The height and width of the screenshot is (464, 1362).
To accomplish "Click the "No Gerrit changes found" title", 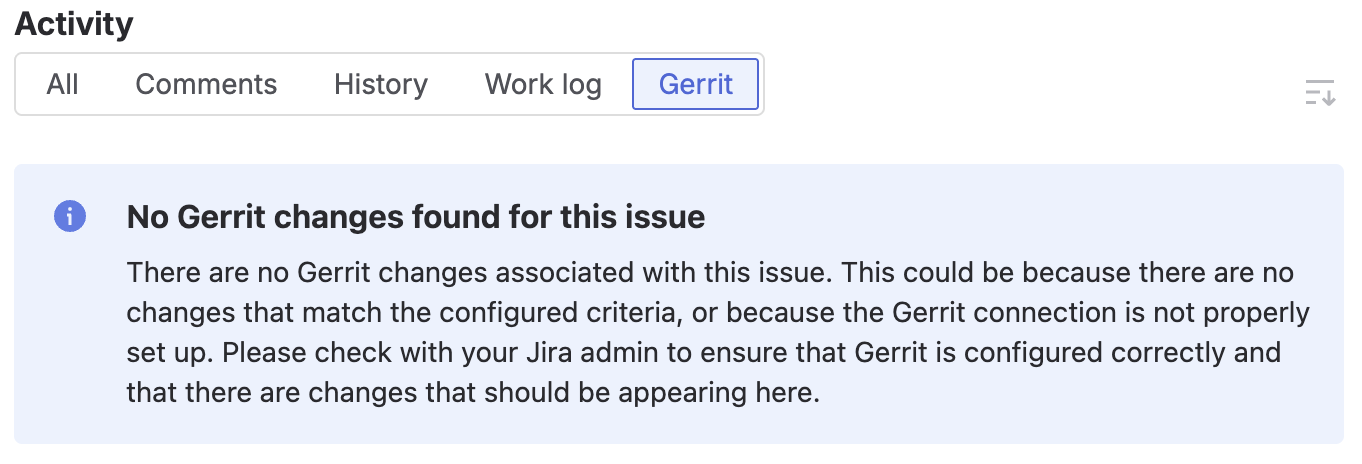I will (x=416, y=217).
